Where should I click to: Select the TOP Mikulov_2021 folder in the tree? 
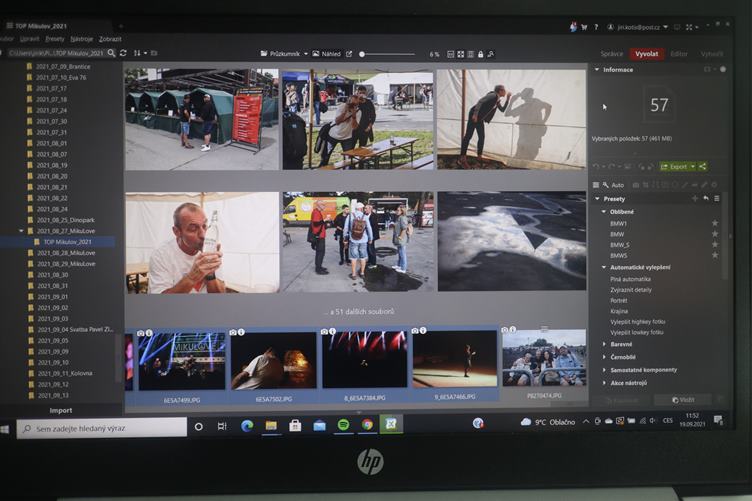[67, 242]
